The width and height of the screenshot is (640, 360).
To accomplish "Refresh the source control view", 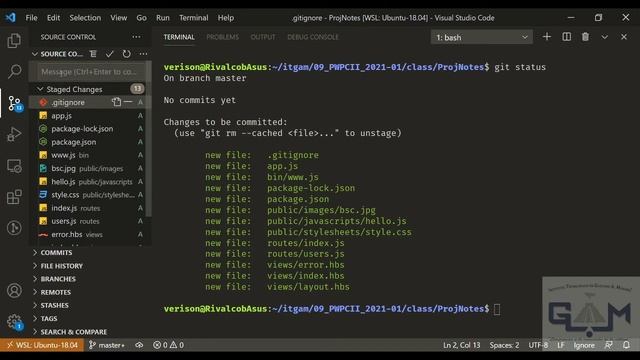I will [x=127, y=54].
